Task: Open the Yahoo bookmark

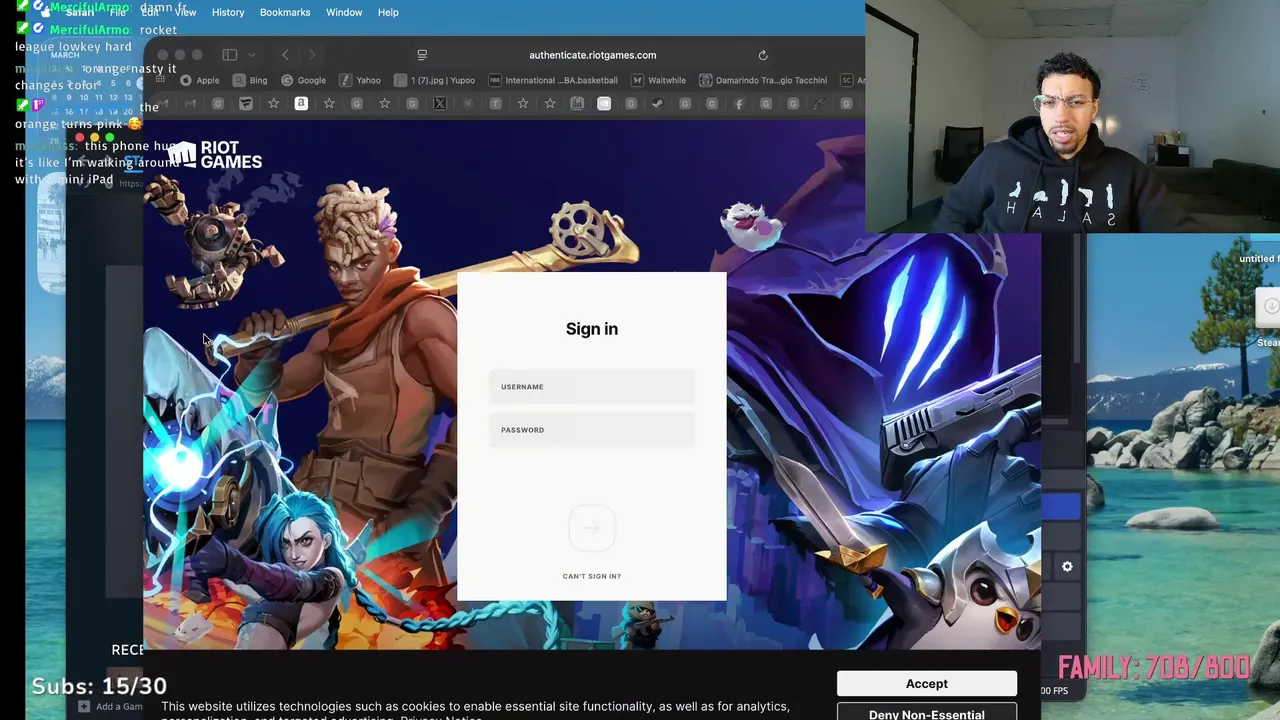Action: coord(360,80)
